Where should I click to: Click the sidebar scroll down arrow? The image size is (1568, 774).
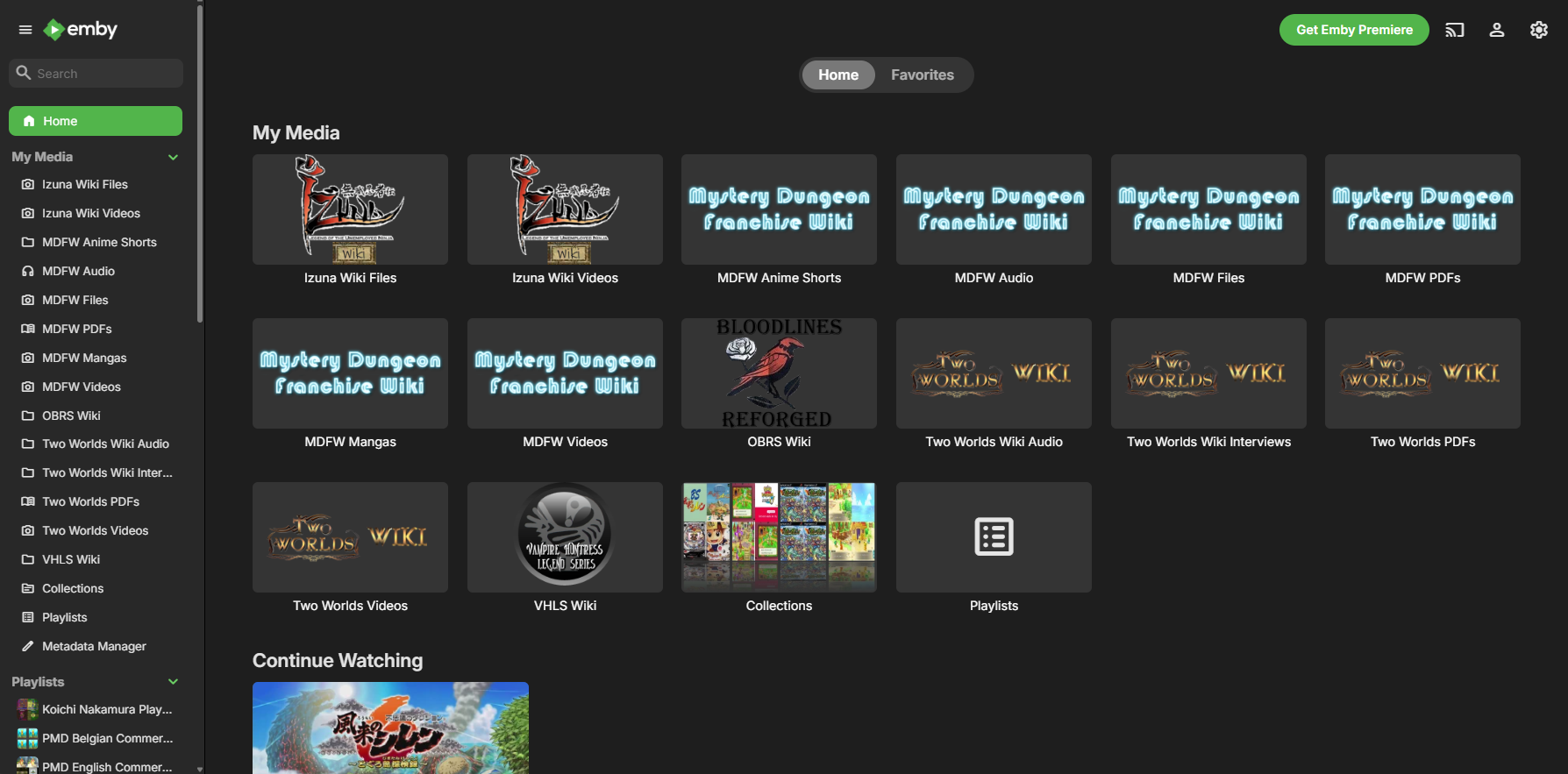[x=200, y=769]
